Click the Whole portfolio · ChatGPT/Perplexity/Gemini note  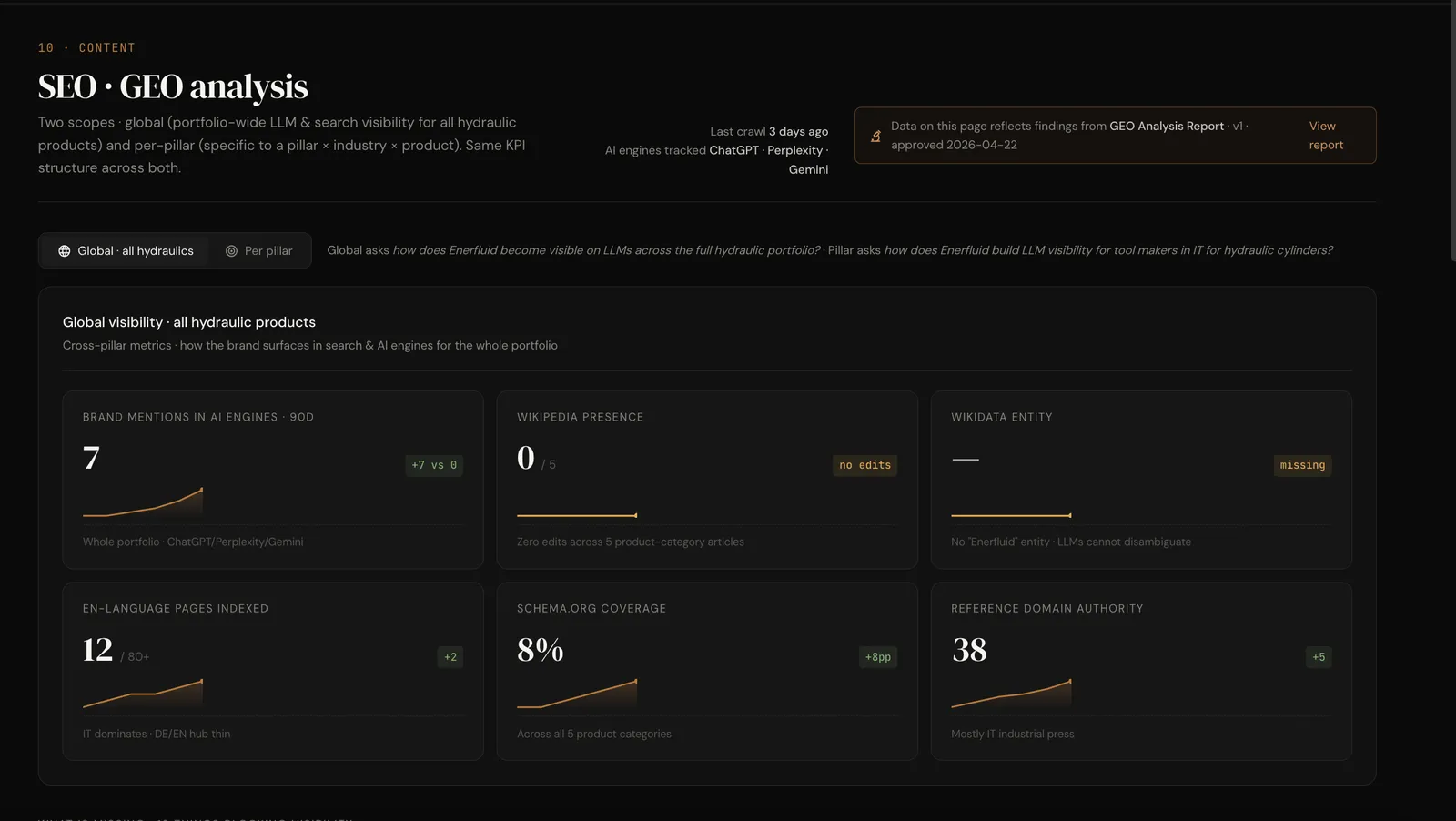(x=193, y=542)
